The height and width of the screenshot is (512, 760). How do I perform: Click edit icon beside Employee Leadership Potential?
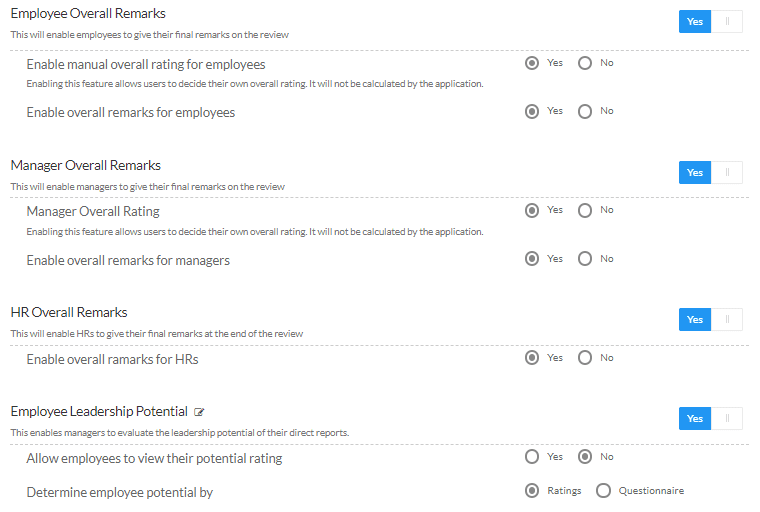coord(199,412)
